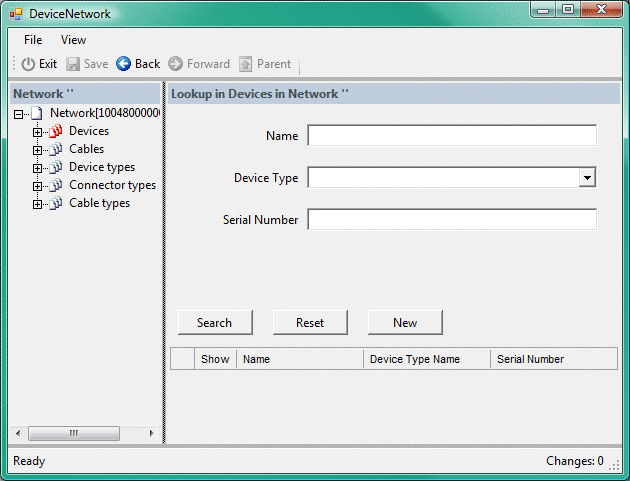
Task: Select Cables label in the tree
Action: click(86, 149)
